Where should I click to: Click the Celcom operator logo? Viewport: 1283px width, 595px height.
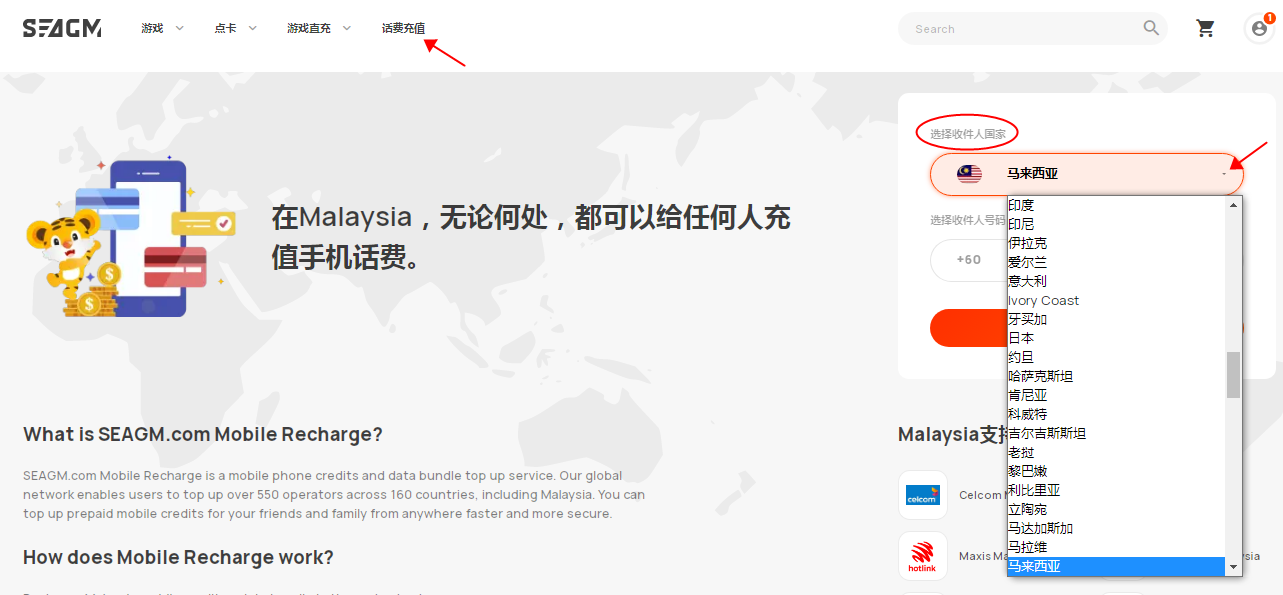923,495
